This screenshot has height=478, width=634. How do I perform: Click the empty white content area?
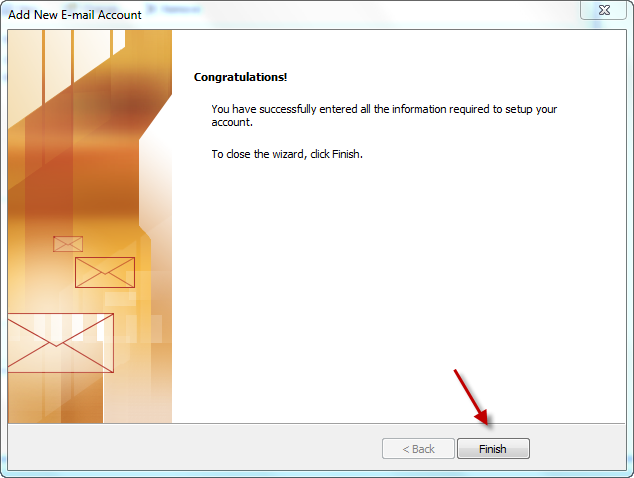click(x=398, y=283)
